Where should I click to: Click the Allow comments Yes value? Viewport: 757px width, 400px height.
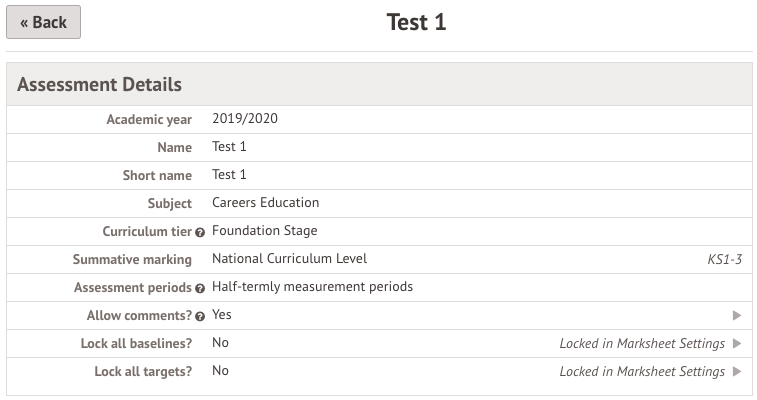click(x=222, y=314)
